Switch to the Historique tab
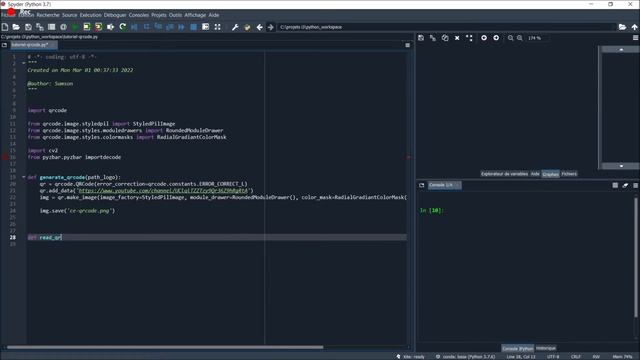Image resolution: width=640 pixels, height=360 pixels. 546,348
